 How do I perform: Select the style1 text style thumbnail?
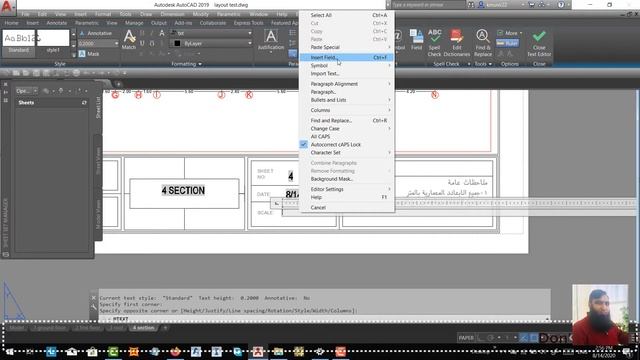53,42
